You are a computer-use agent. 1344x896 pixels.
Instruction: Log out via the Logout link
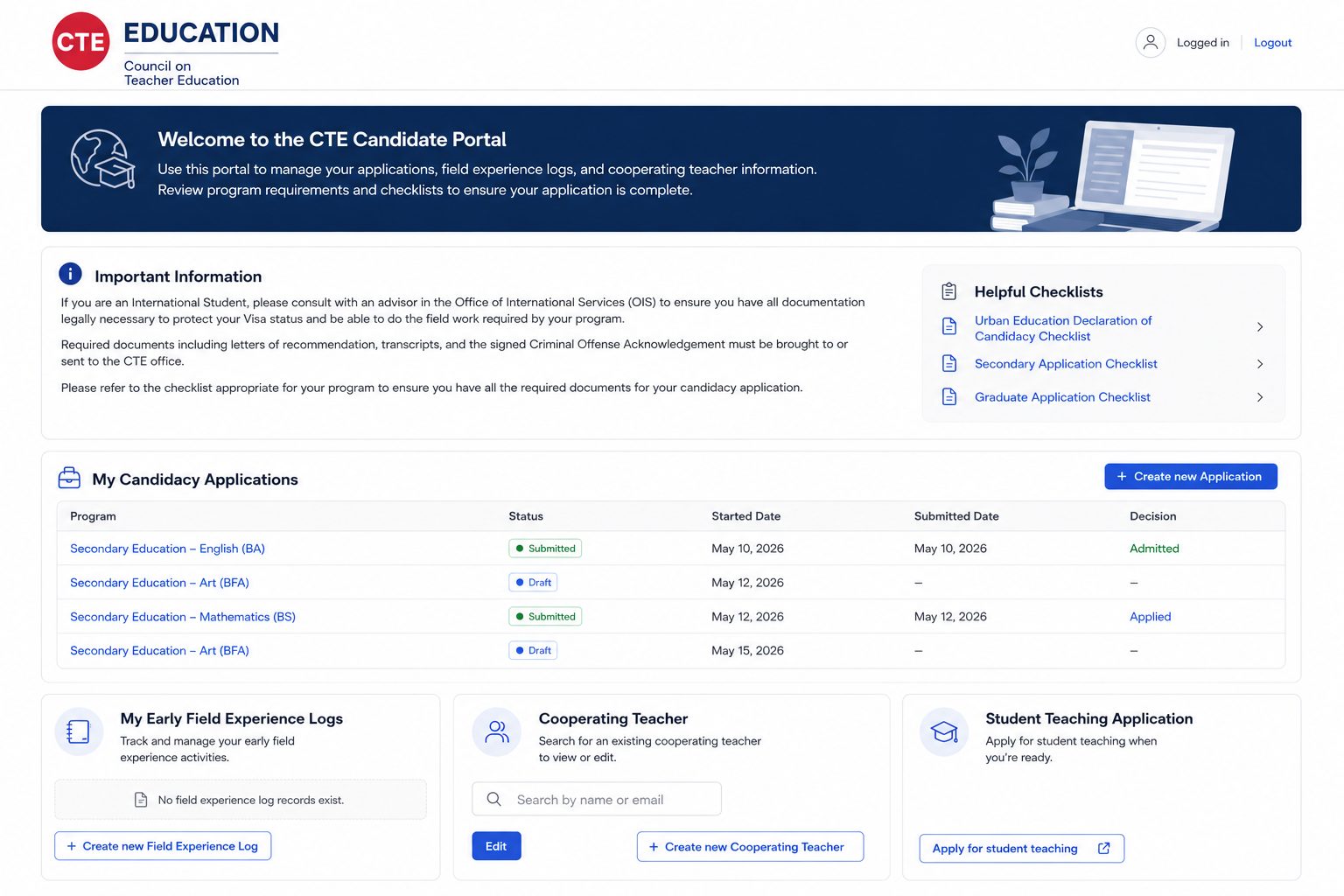(1272, 42)
